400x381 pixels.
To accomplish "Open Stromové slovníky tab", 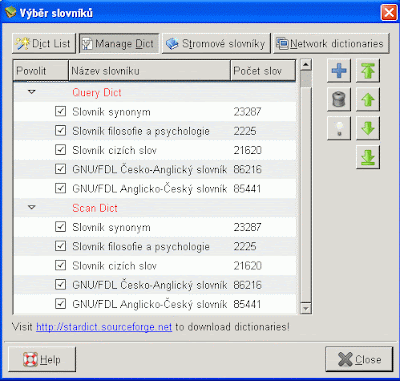I will click(x=216, y=44).
